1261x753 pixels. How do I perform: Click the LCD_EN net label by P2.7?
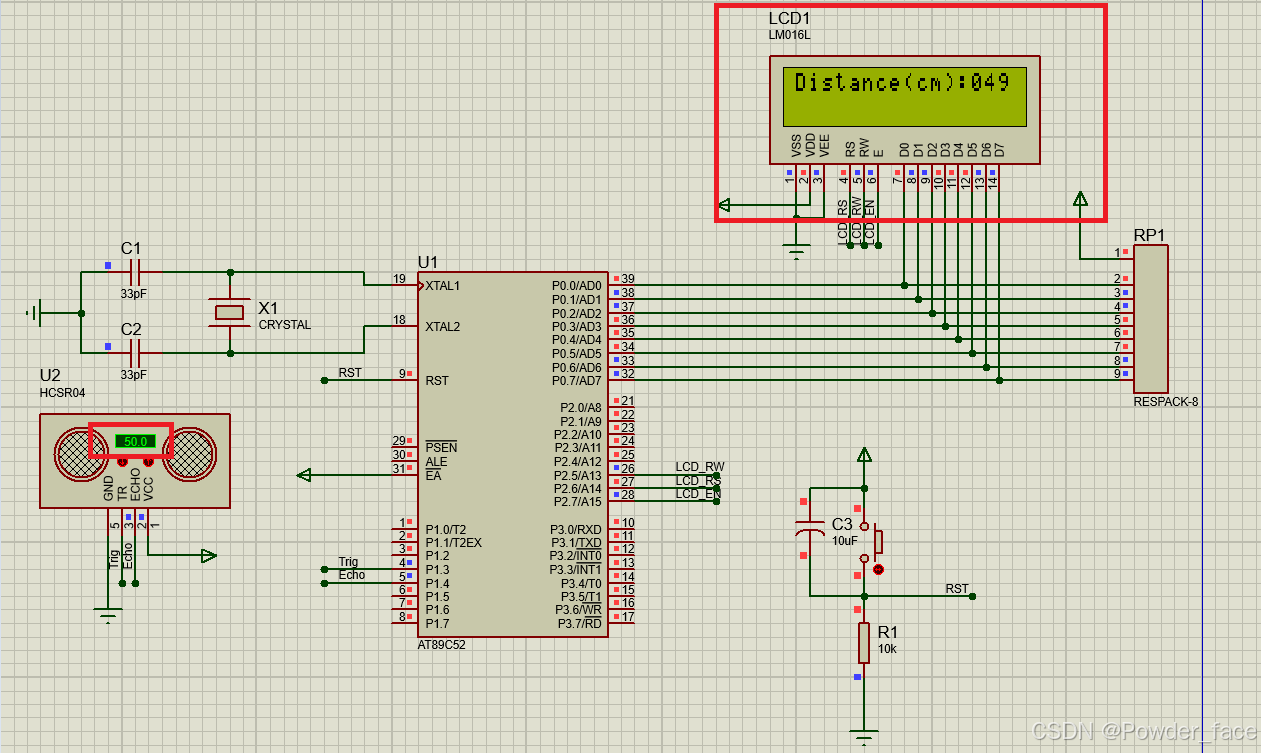tap(698, 494)
